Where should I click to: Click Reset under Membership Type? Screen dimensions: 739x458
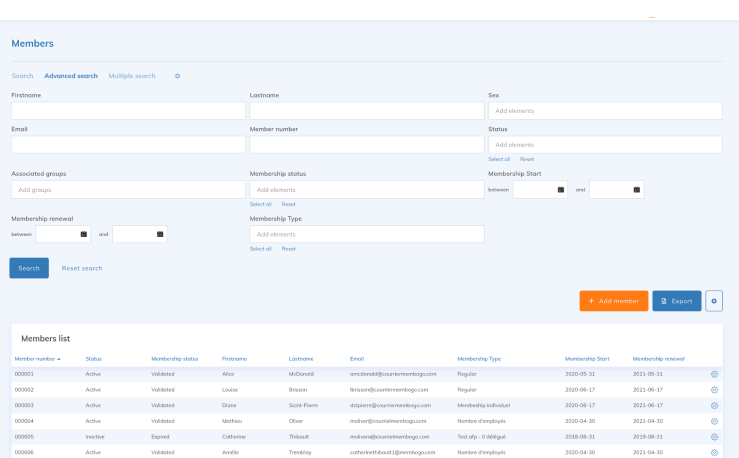pos(288,249)
